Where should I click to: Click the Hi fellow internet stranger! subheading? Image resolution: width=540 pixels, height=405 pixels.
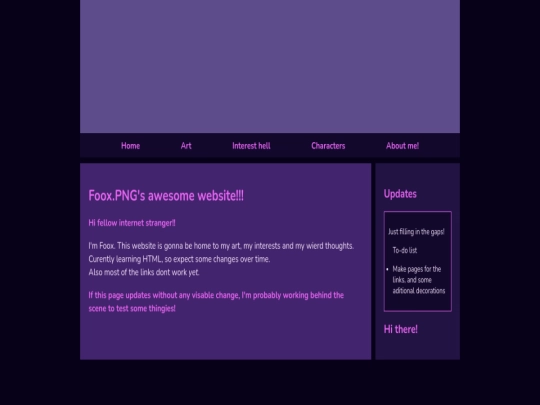132,223
